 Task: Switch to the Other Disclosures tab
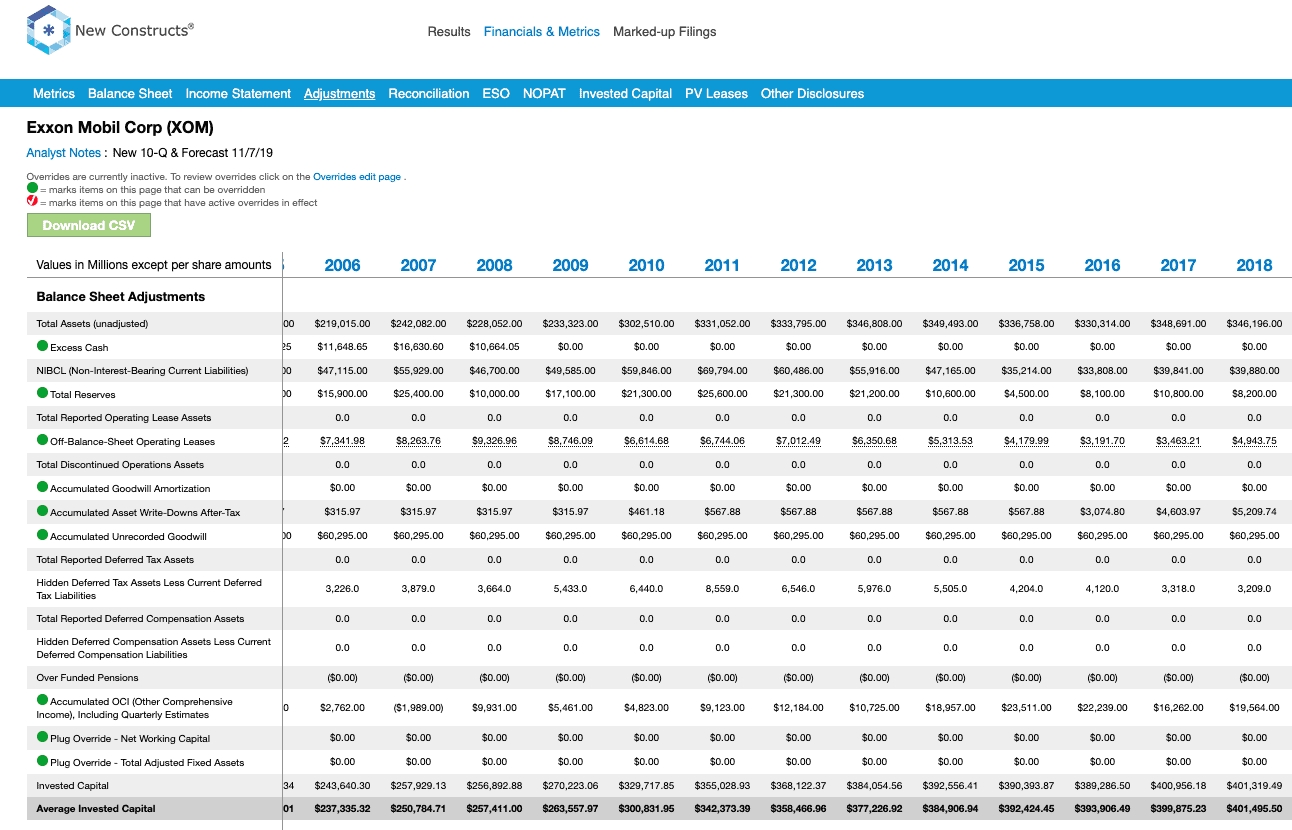[x=812, y=94]
